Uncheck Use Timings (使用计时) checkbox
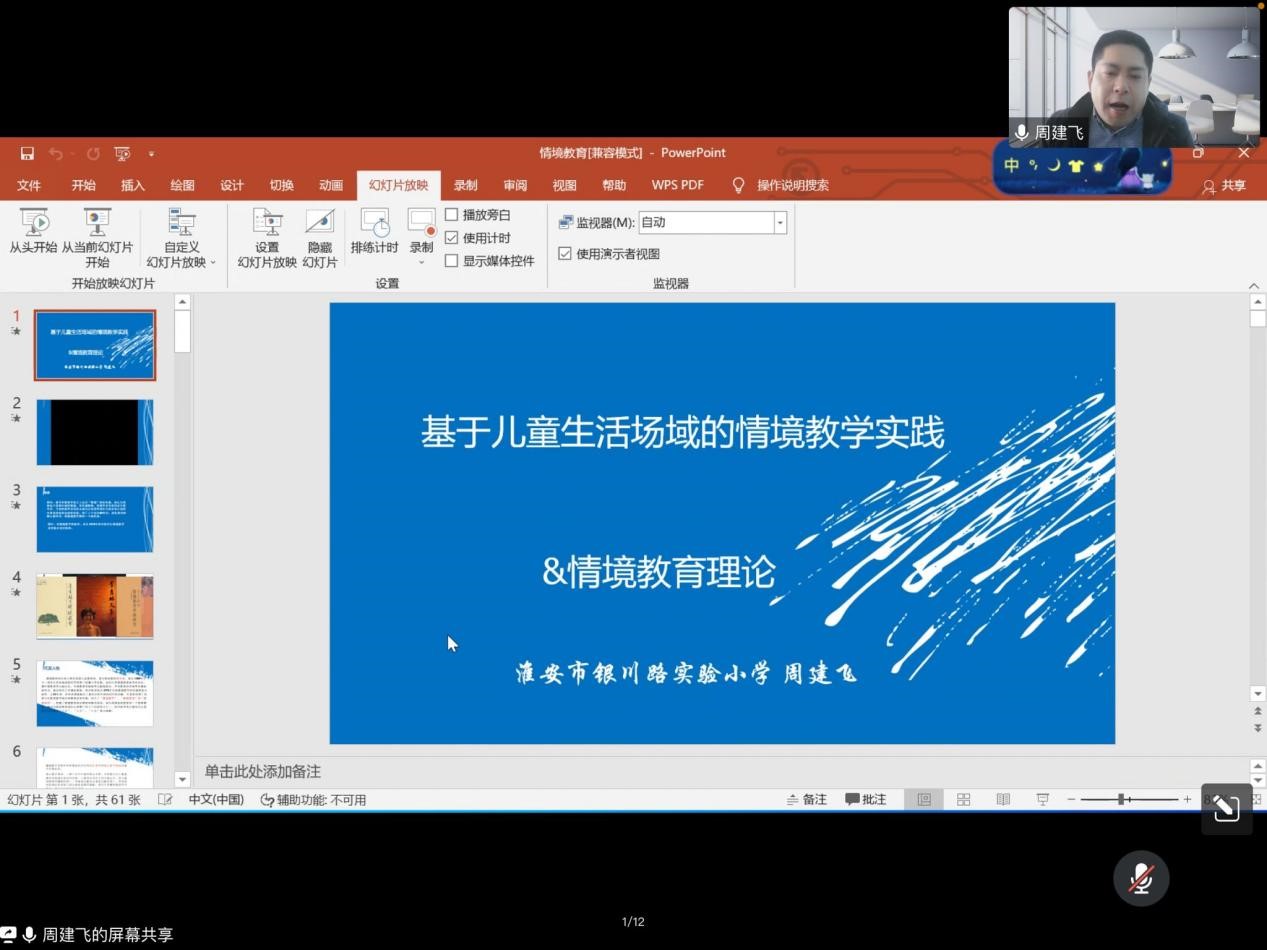Image resolution: width=1267 pixels, height=950 pixels. click(452, 238)
